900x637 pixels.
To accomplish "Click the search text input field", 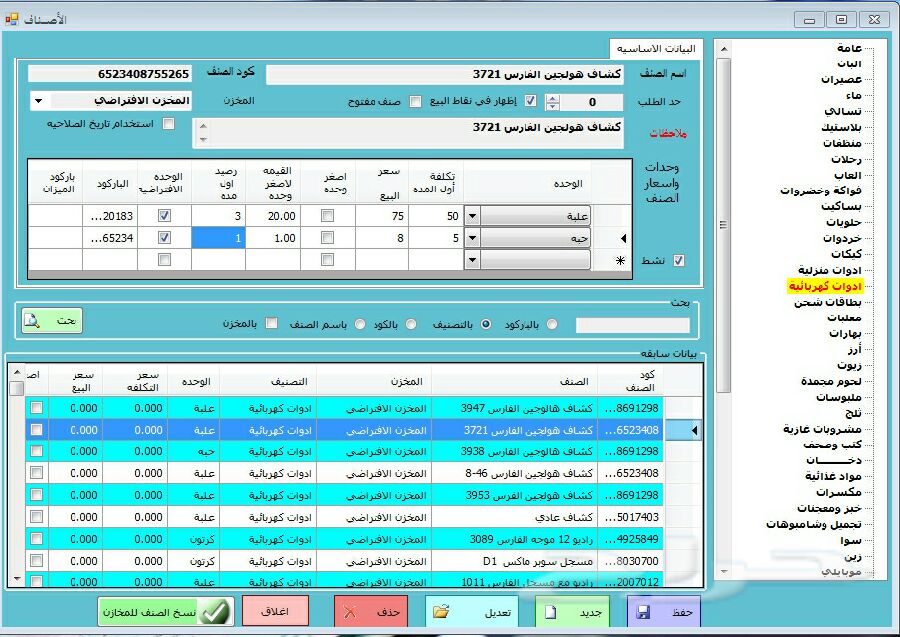I will [633, 325].
